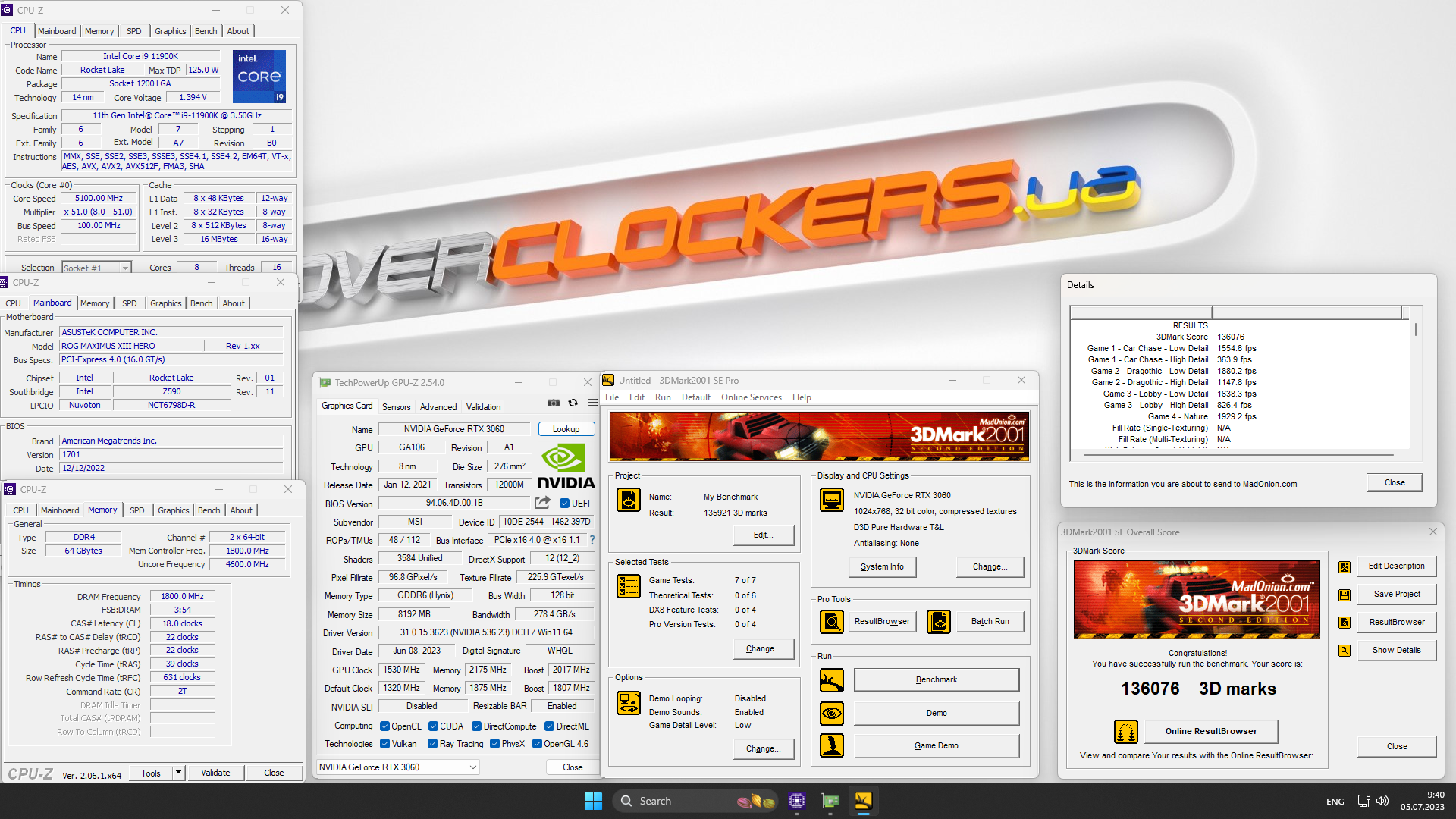This screenshot has height=819, width=1456.
Task: Click GPU-Z screenshot camera icon
Action: 554,403
